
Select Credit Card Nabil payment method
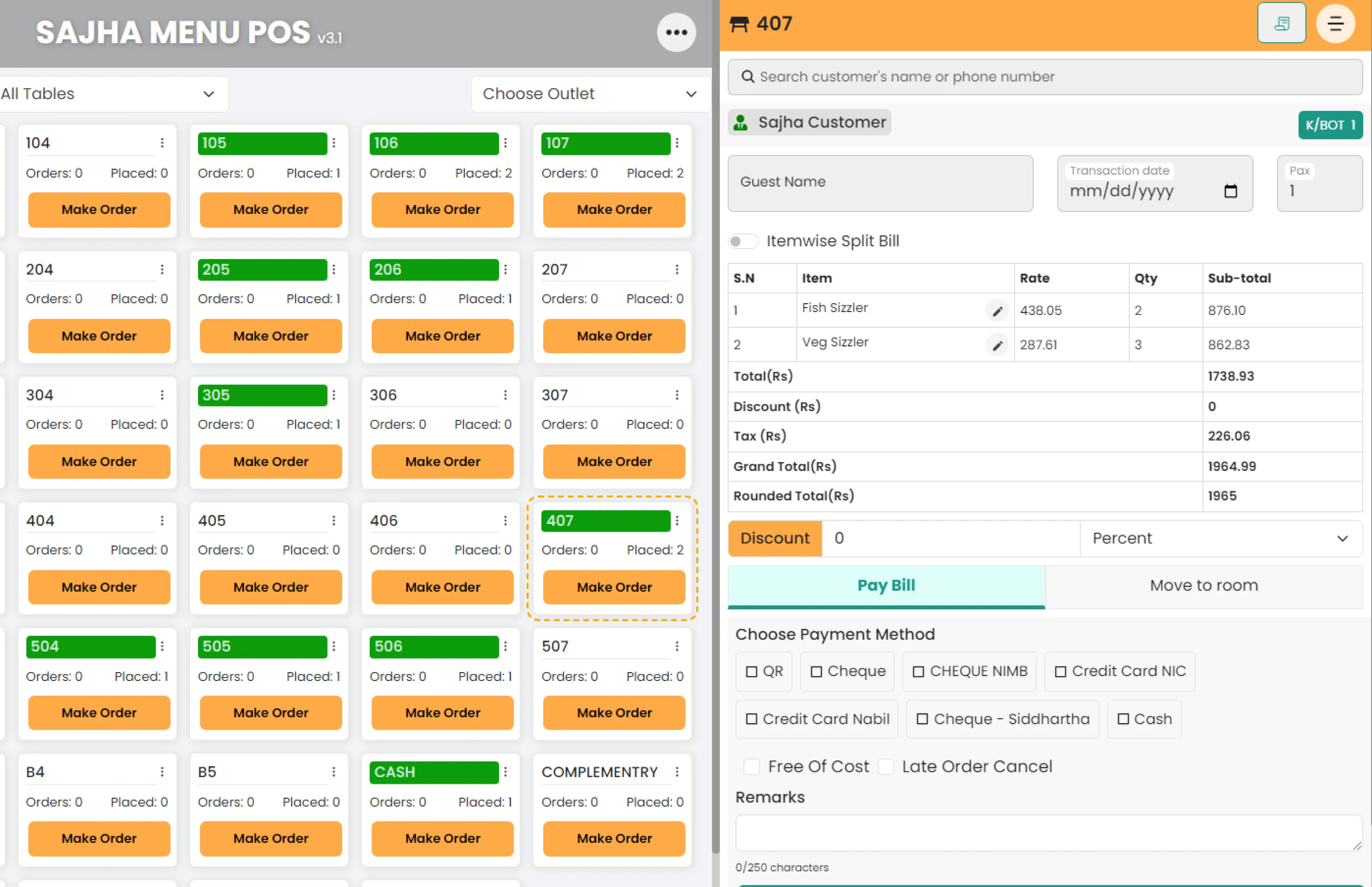pos(816,719)
